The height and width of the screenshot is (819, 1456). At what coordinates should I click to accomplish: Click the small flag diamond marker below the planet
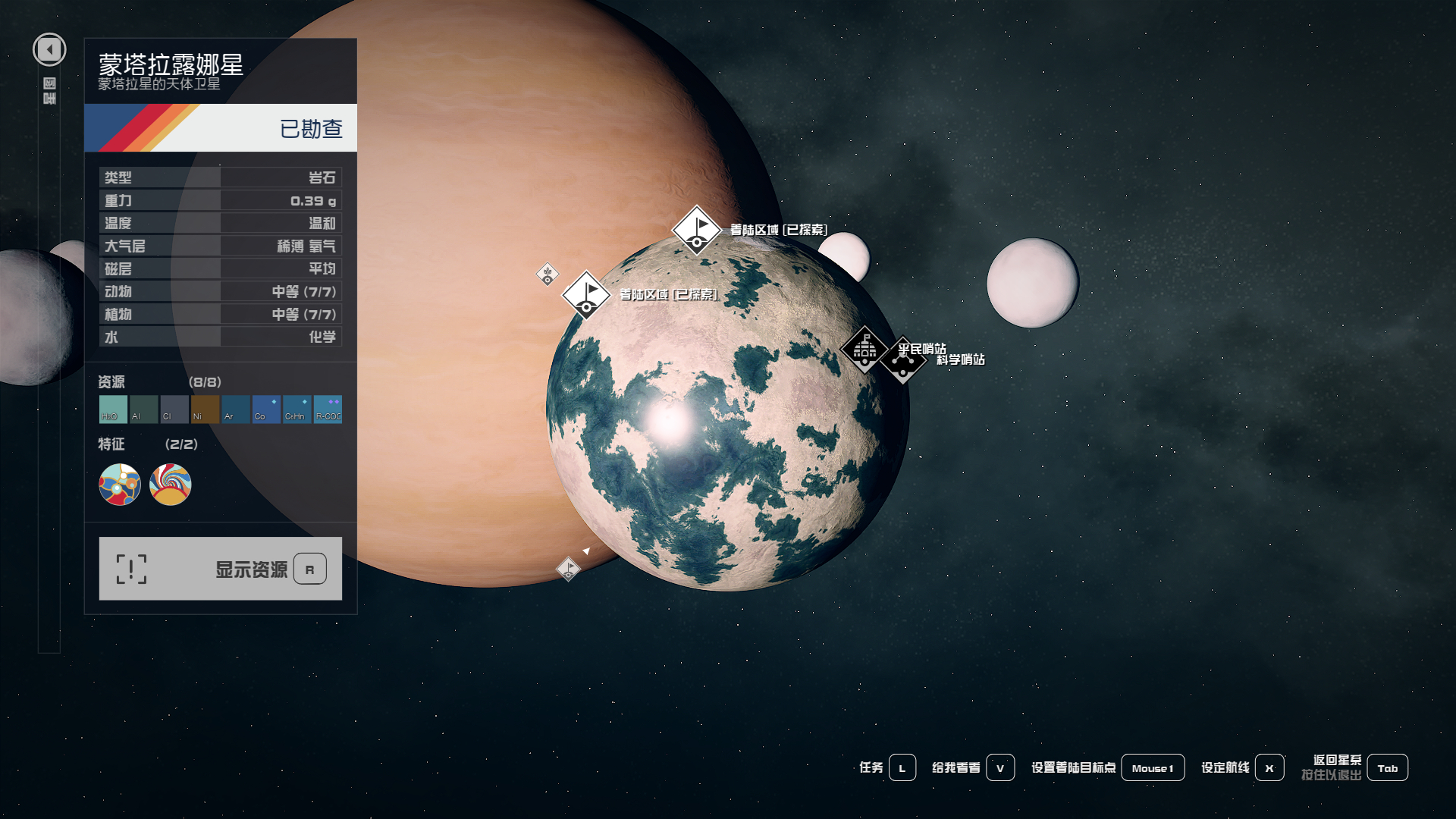click(x=568, y=569)
